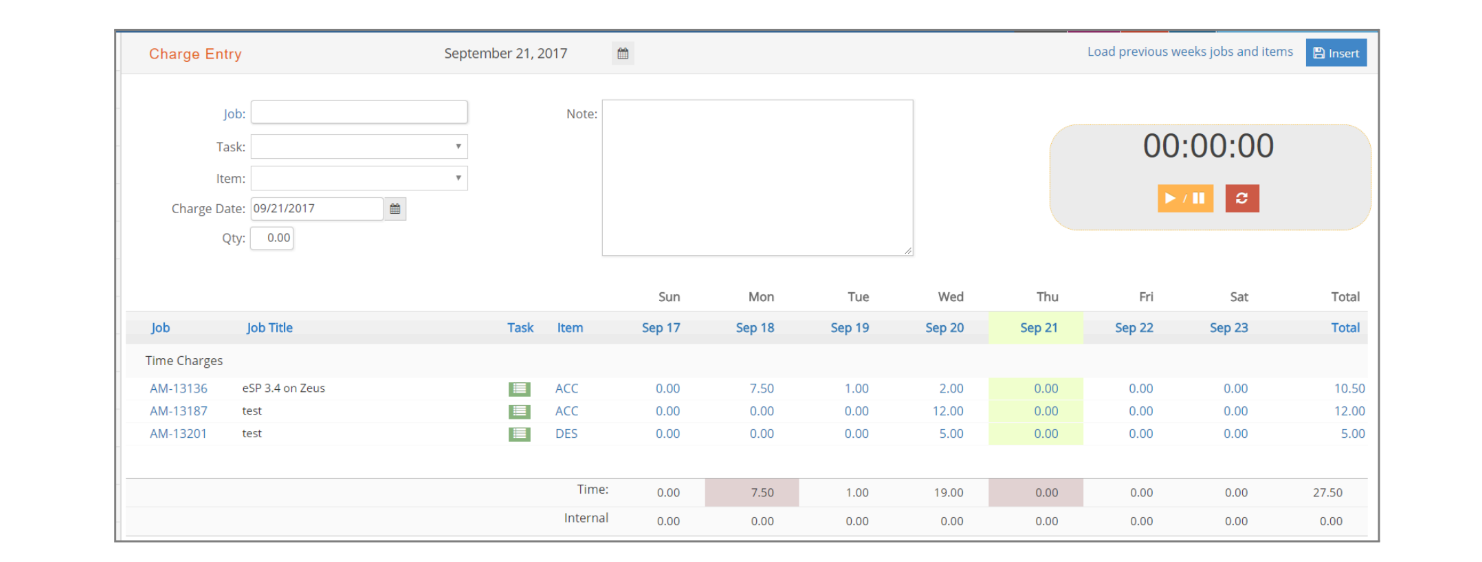Click Load previous weeks jobs and items
This screenshot has height=562, width=1482.
coord(1190,52)
